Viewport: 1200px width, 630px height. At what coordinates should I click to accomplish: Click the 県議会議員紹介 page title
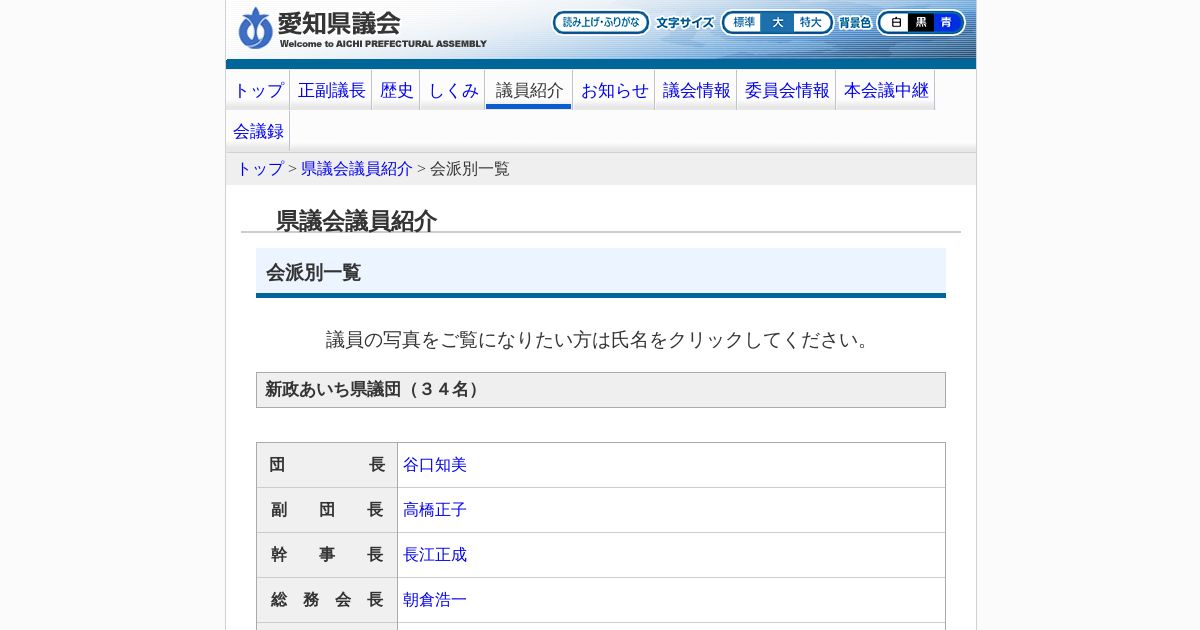click(357, 221)
